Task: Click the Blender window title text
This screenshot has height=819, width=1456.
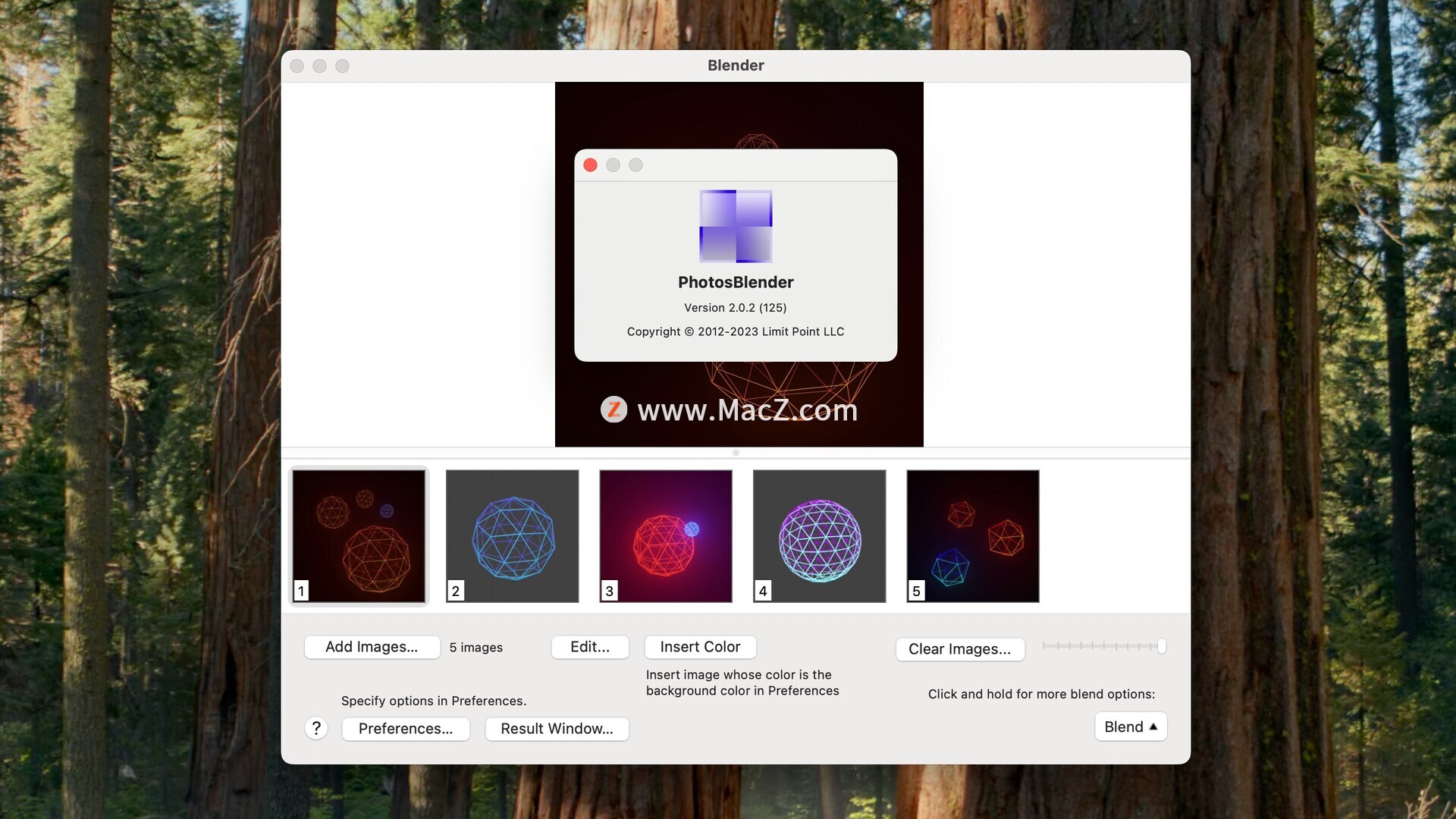Action: [736, 65]
